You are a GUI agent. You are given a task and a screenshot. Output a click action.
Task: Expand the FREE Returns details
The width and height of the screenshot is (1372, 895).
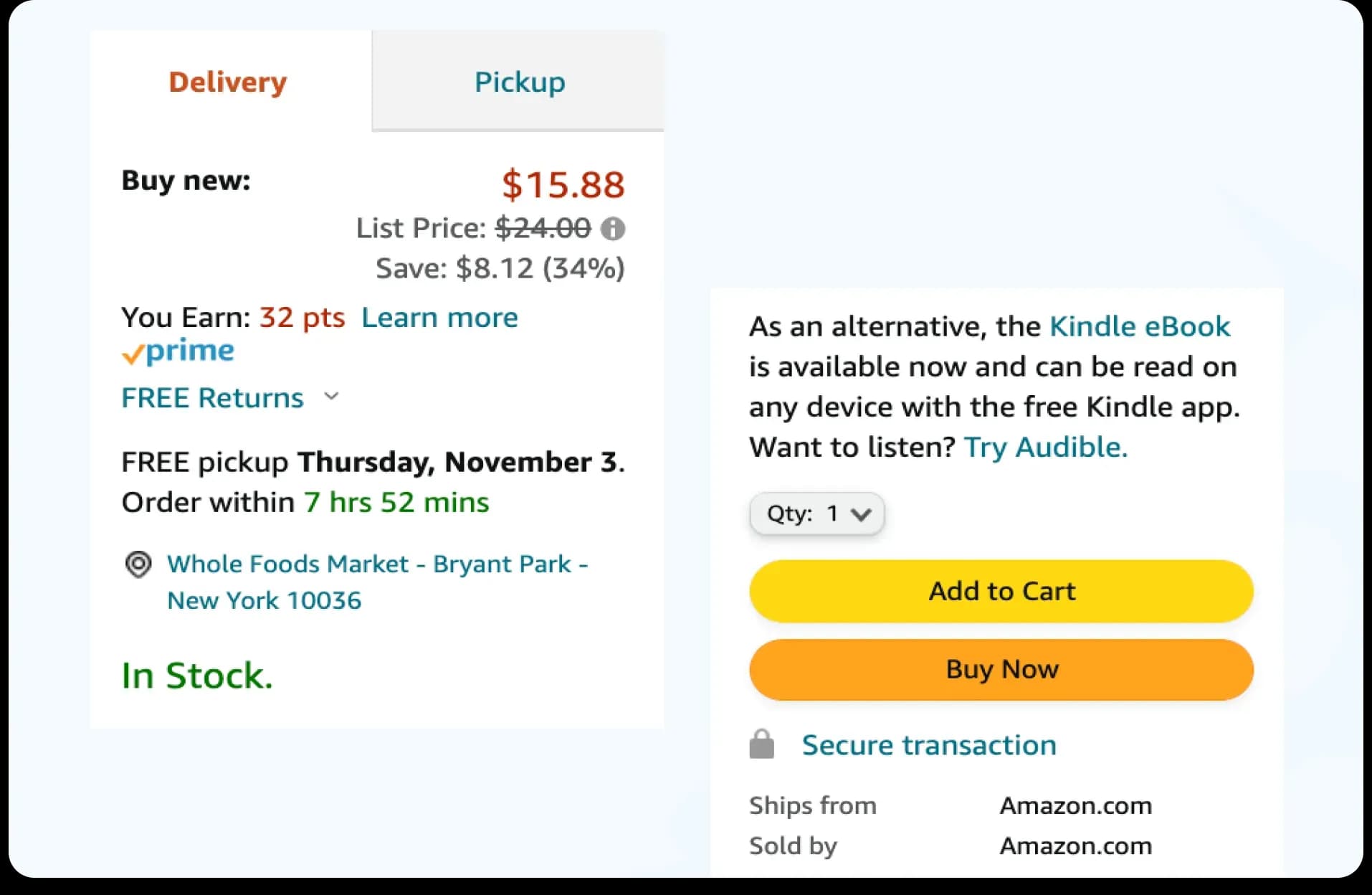pyautogui.click(x=330, y=397)
